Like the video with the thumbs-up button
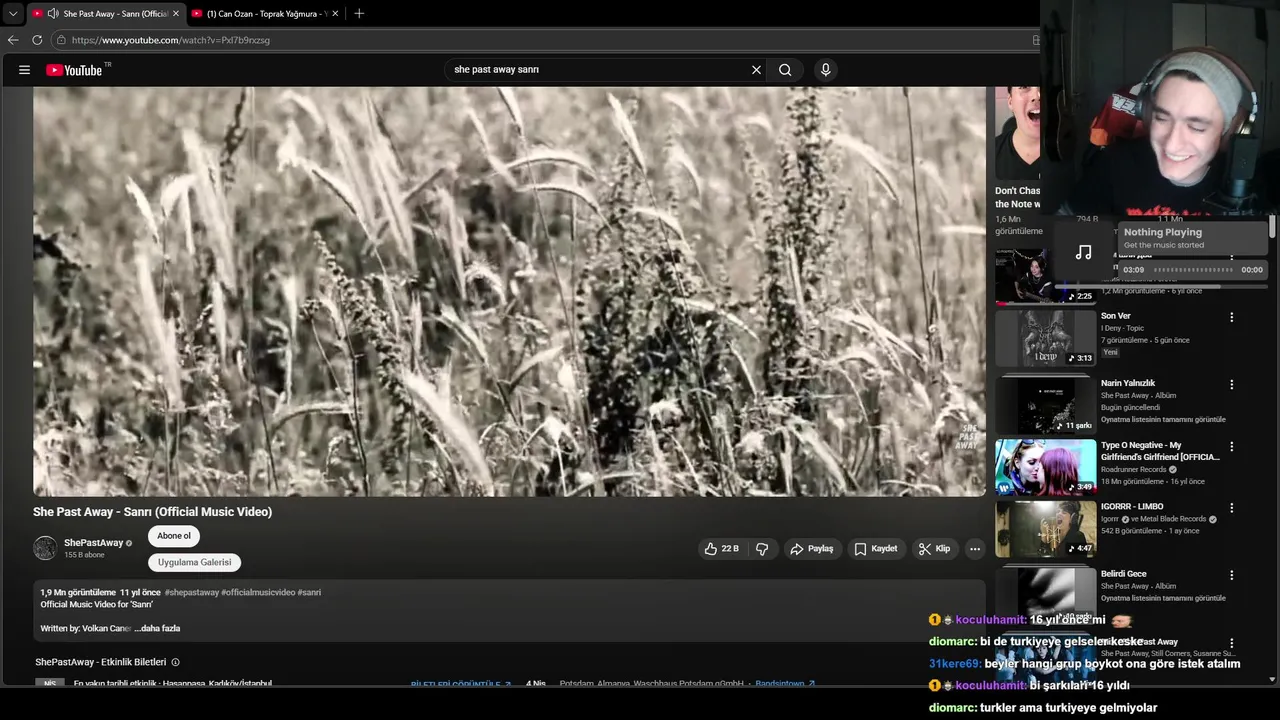This screenshot has height=720, width=1280. coord(722,548)
